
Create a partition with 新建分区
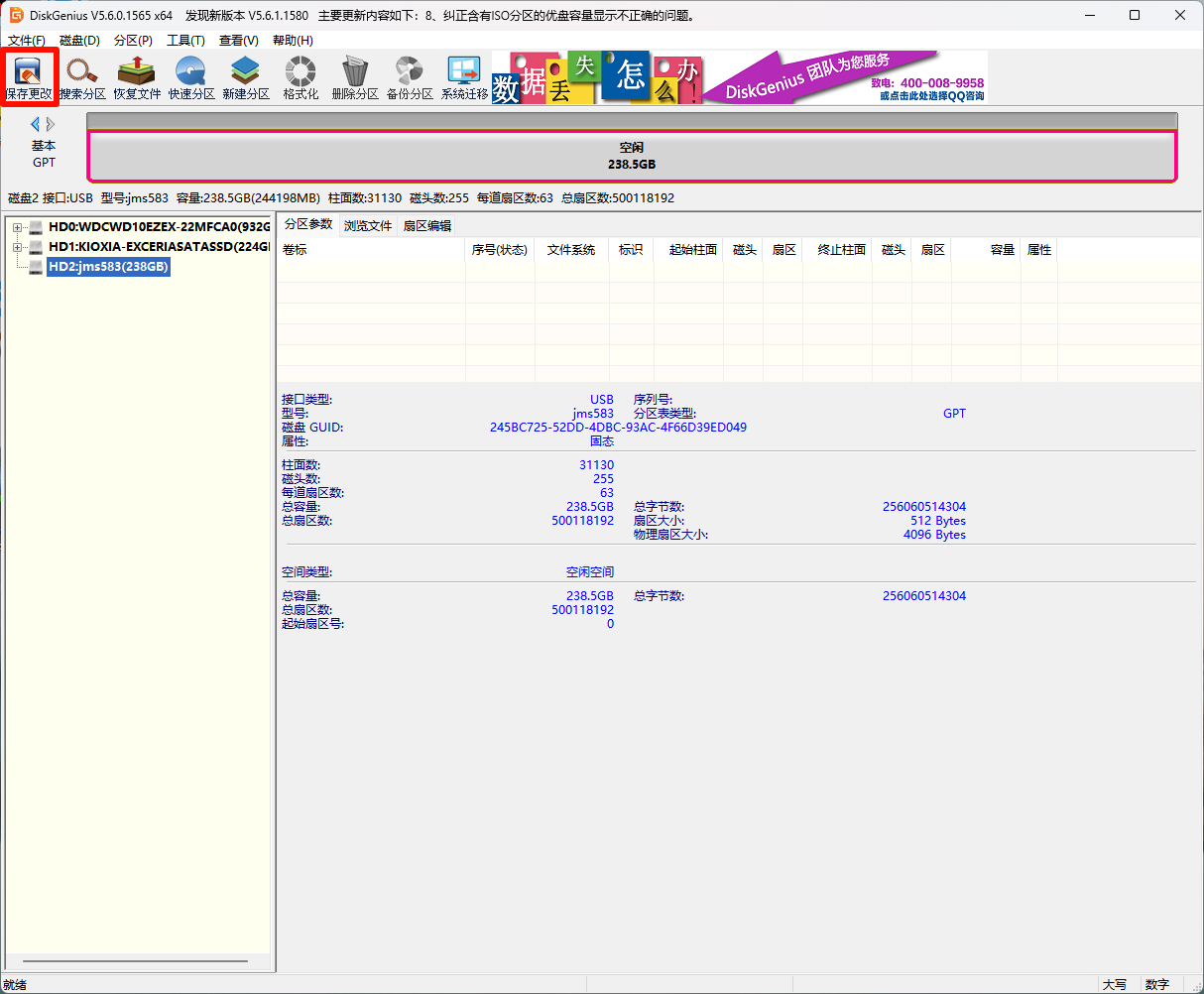click(x=246, y=77)
